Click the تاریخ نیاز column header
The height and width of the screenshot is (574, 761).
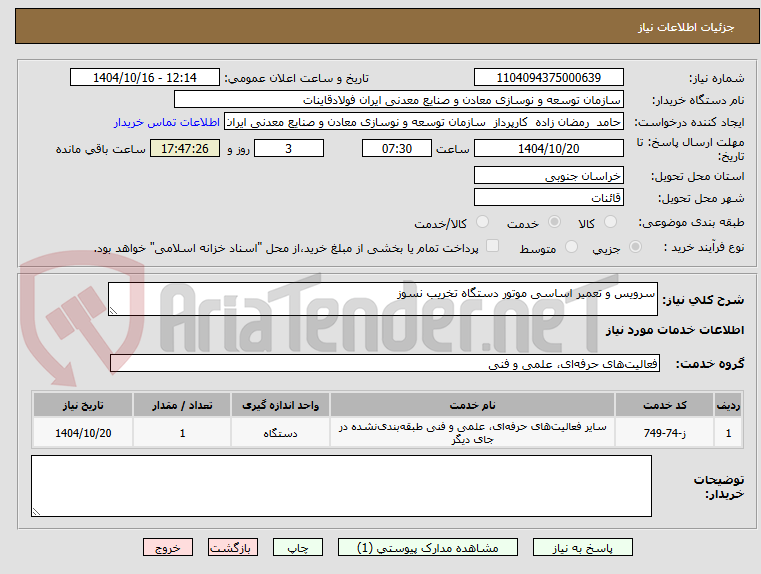(x=83, y=405)
